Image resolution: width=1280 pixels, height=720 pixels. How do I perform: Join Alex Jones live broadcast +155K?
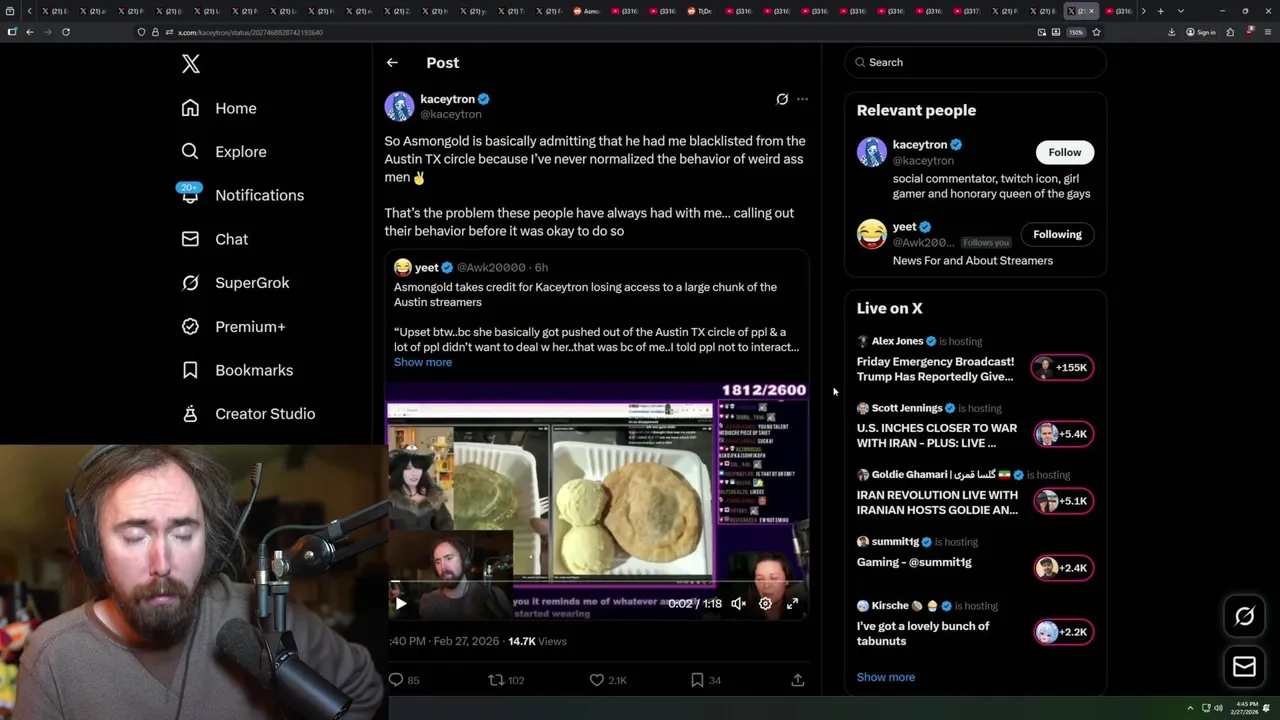(1063, 367)
